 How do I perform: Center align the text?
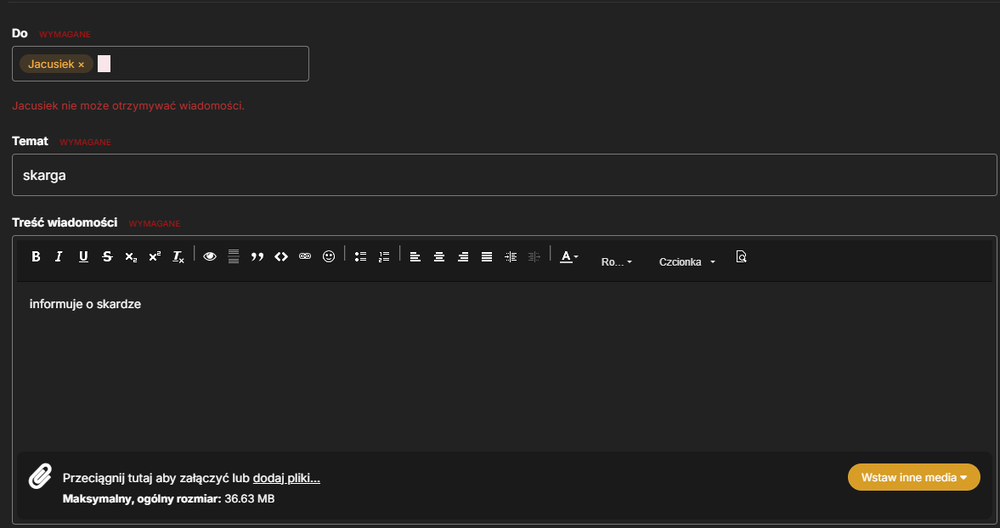pos(439,256)
